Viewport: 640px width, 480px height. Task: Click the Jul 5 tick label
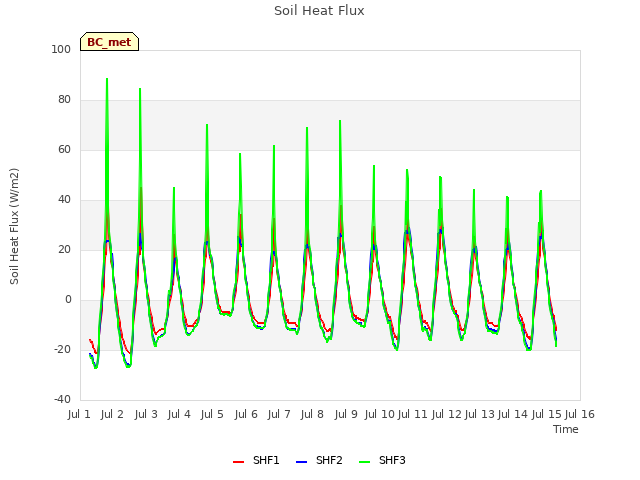coord(212,414)
